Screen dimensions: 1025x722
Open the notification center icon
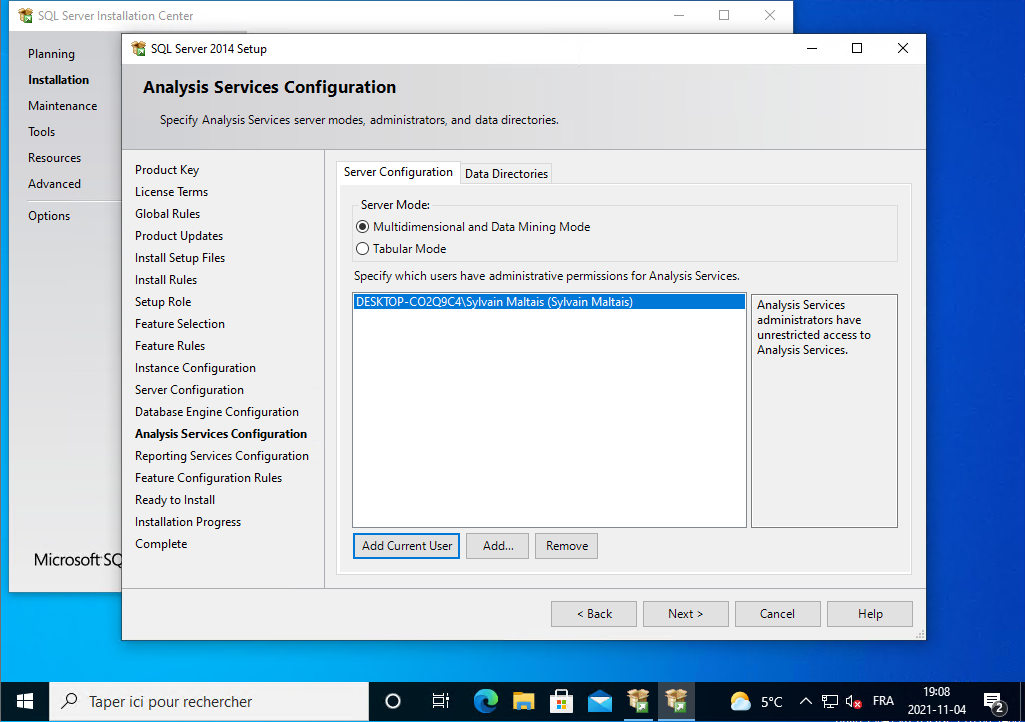(993, 701)
